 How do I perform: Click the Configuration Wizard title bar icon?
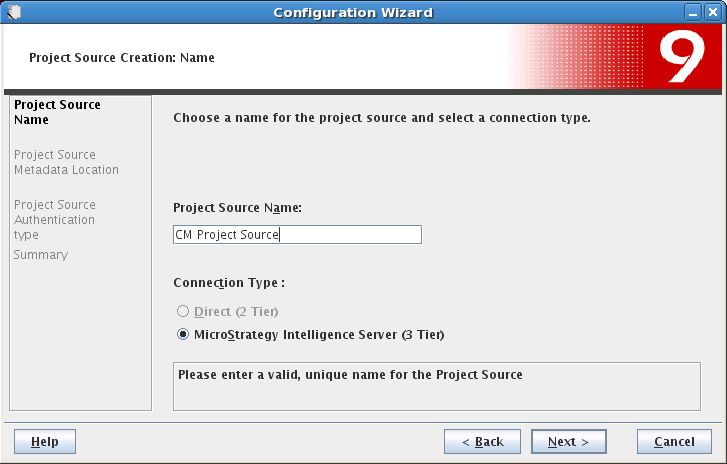click(13, 12)
